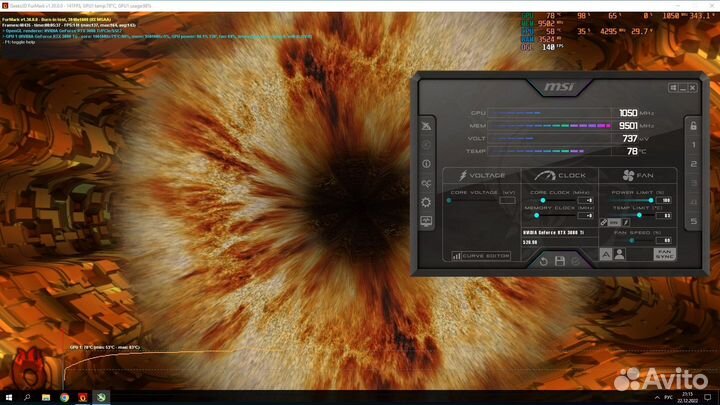720x405 pixels.
Task: Open the Curve Editor
Action: pos(481,256)
